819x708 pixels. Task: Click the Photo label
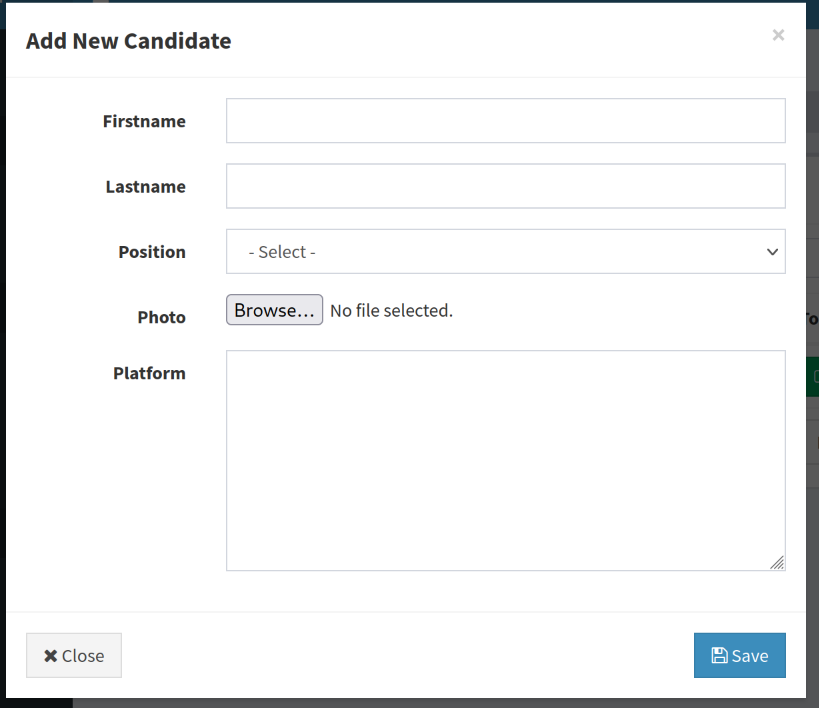coord(161,317)
